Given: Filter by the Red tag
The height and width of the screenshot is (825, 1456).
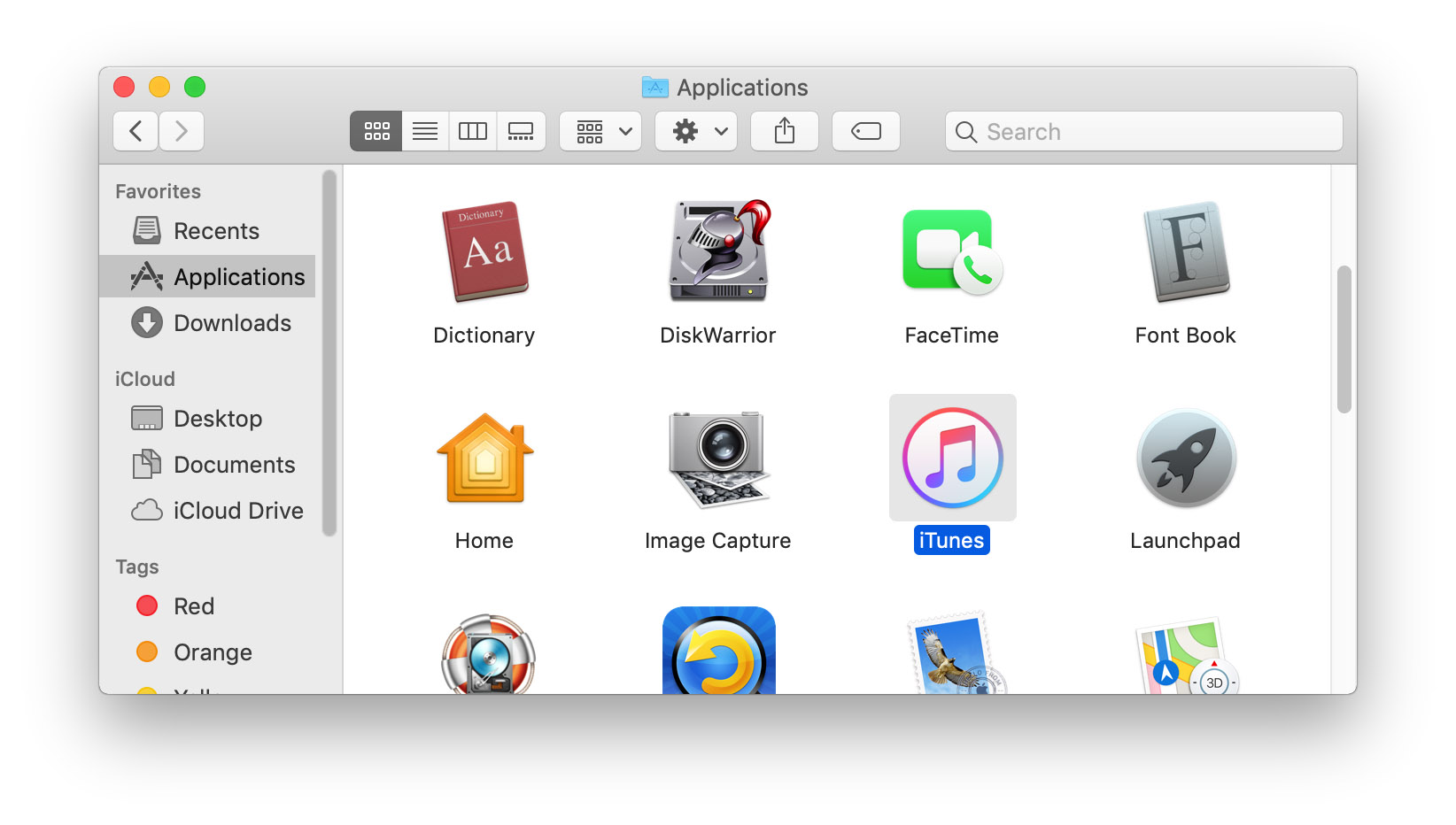Looking at the screenshot, I should (207, 606).
